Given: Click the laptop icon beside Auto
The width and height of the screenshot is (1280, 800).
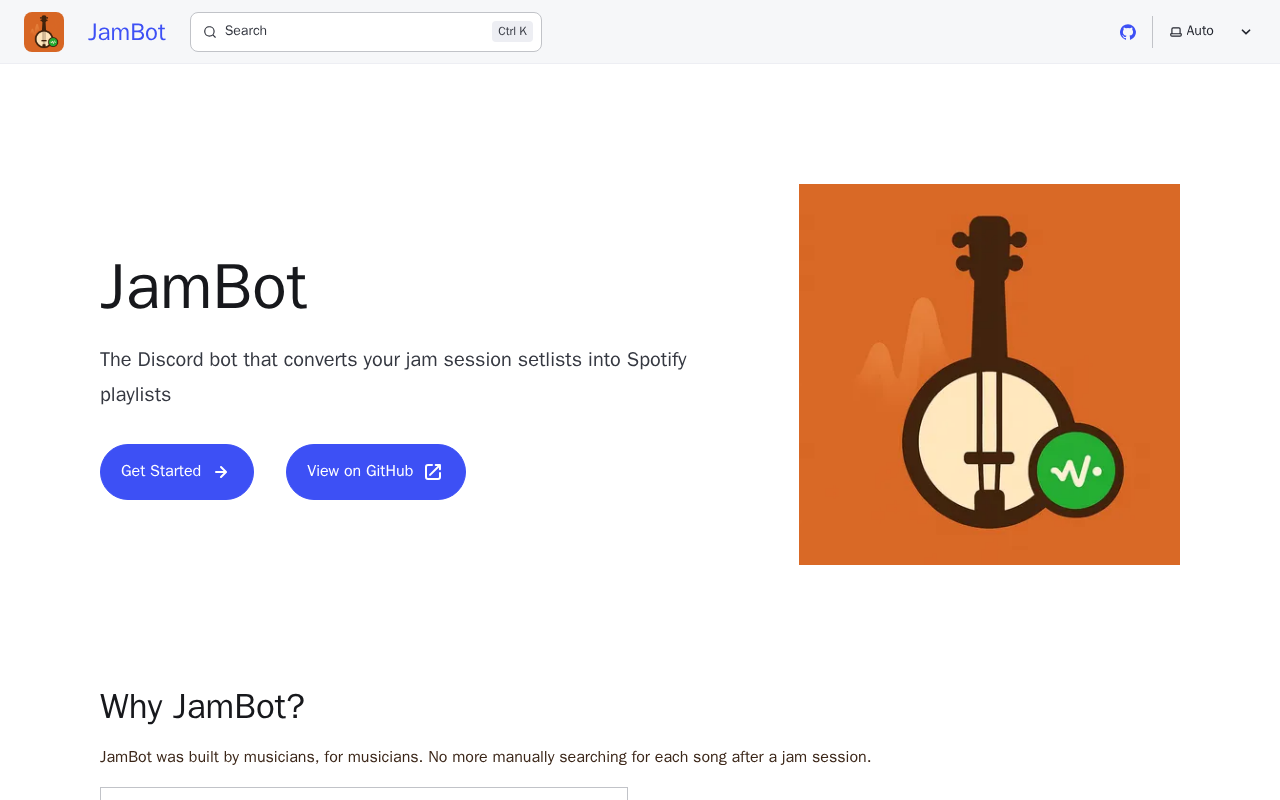Looking at the screenshot, I should coord(1176,32).
